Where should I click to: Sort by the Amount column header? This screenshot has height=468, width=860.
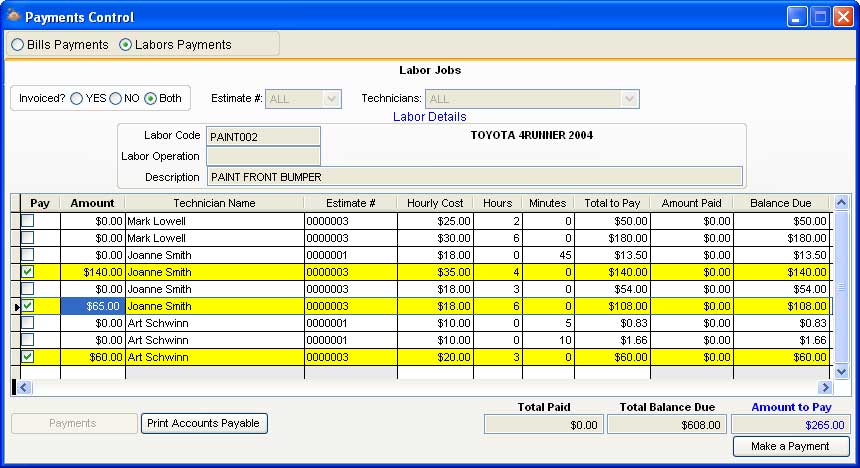[92, 203]
